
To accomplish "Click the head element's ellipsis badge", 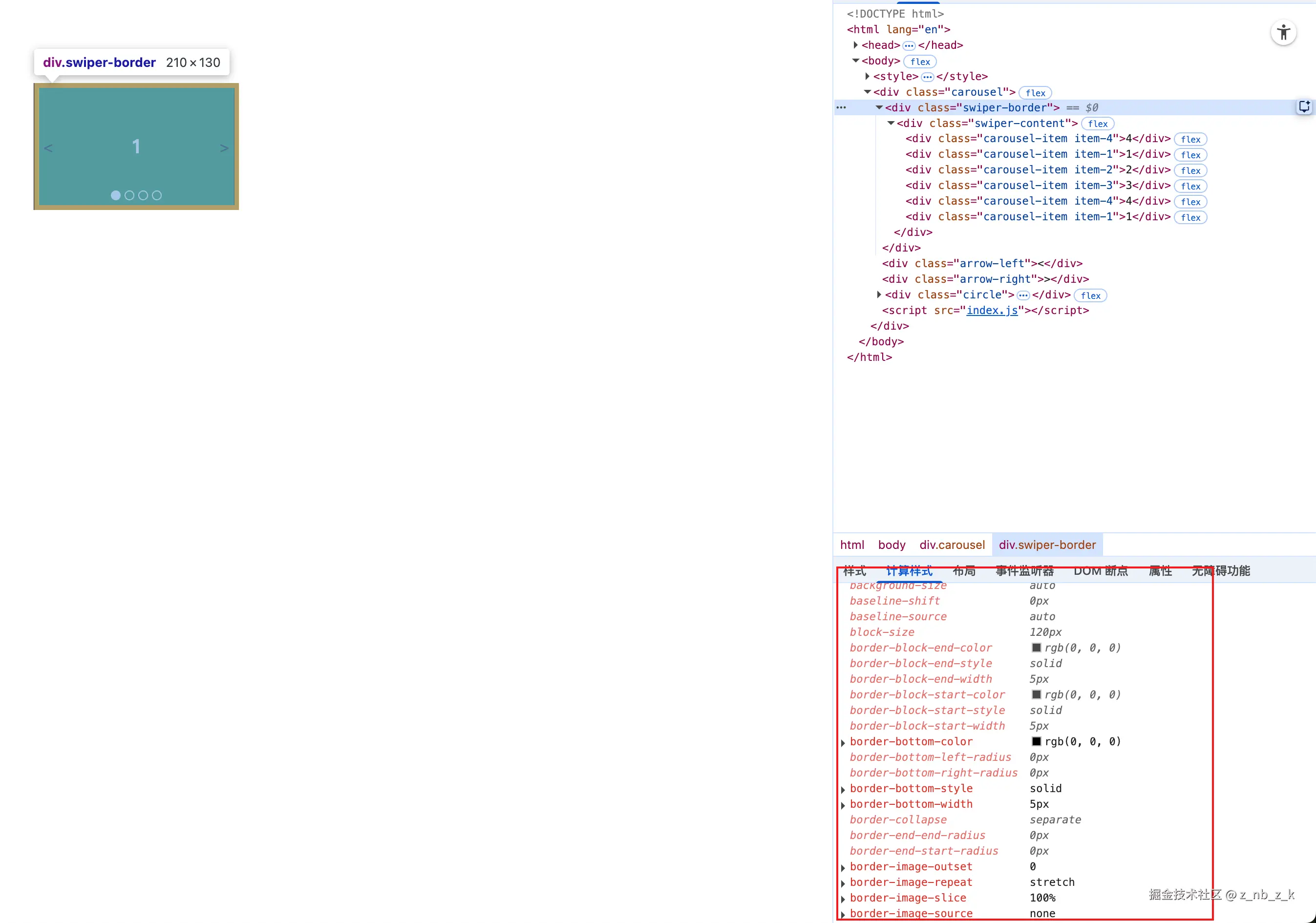I will pos(909,46).
